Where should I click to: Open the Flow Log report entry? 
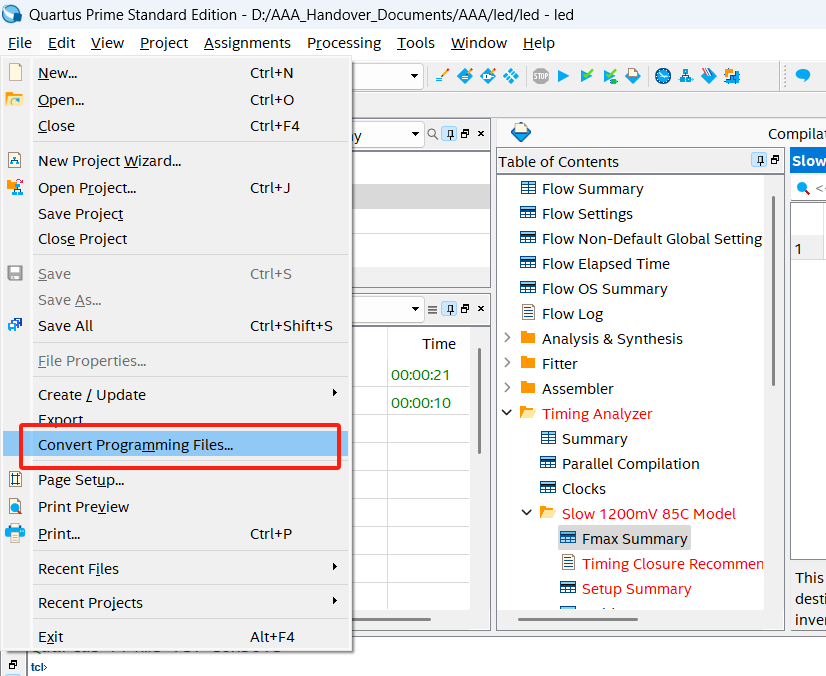point(572,313)
